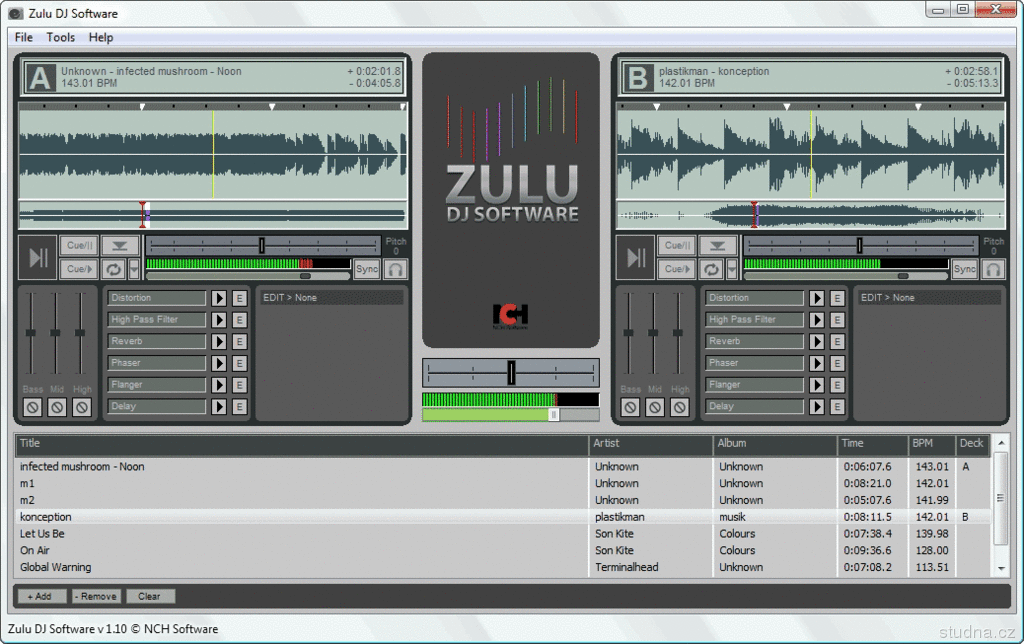Kill the Mid band on deck A
Image resolution: width=1024 pixels, height=644 pixels.
tap(57, 407)
